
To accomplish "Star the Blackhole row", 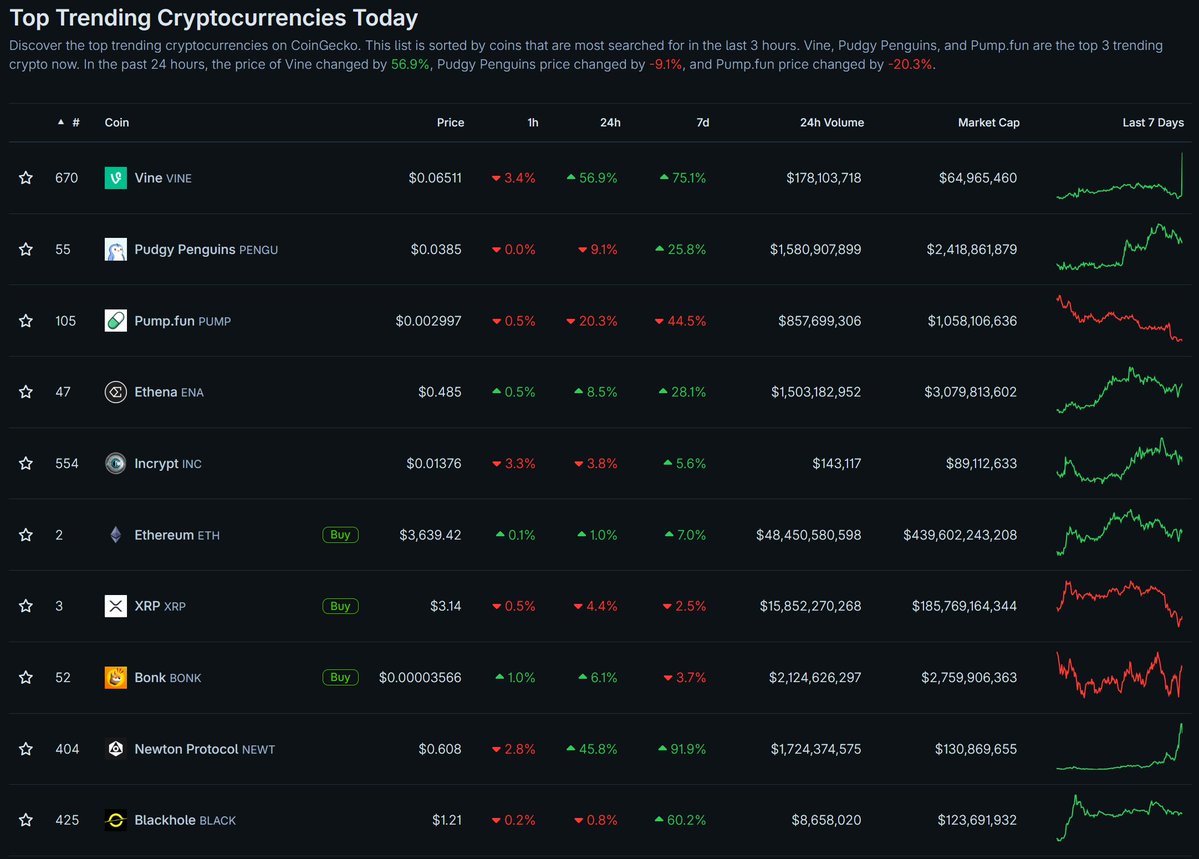I will [26, 820].
